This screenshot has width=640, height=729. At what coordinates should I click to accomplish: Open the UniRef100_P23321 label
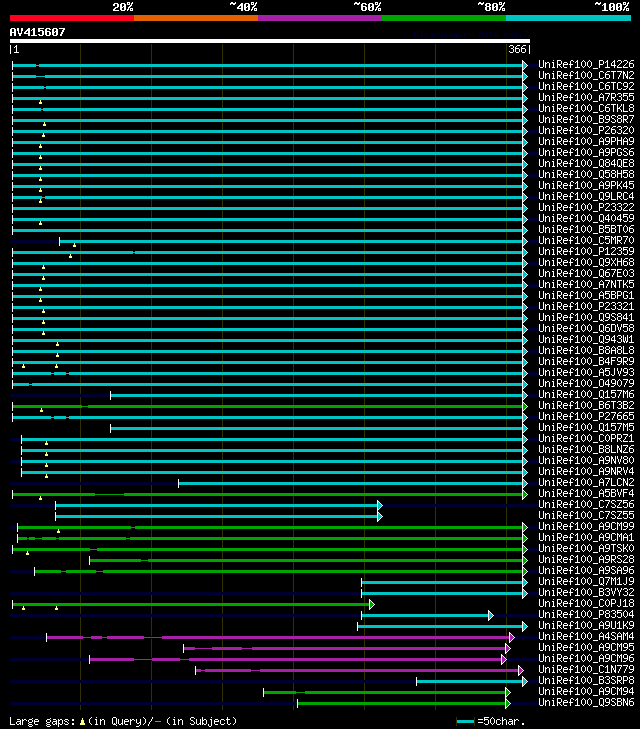pyautogui.click(x=586, y=306)
